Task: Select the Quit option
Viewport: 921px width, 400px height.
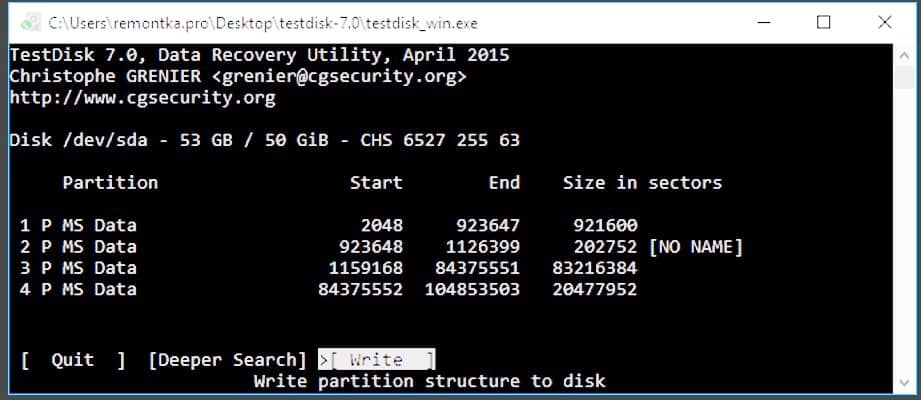Action: pyautogui.click(x=73, y=360)
